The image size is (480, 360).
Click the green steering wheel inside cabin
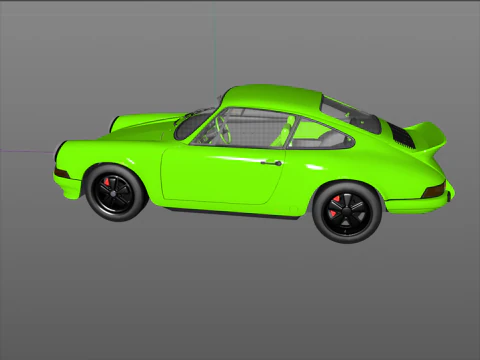pyautogui.click(x=223, y=129)
